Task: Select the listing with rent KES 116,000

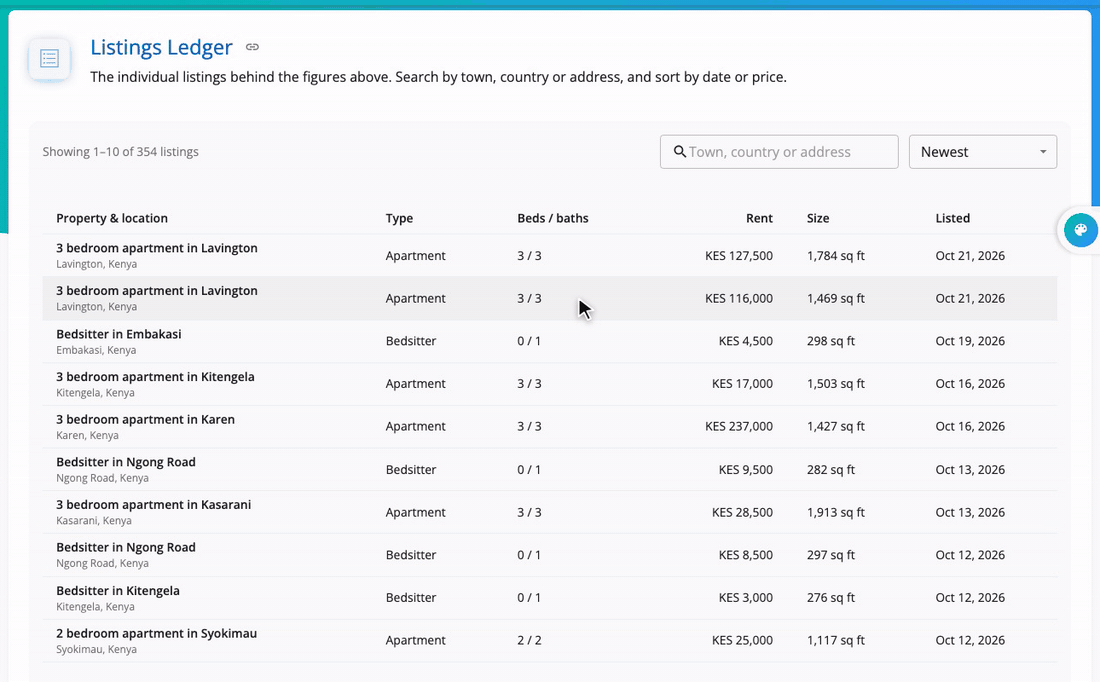Action: 549,298
